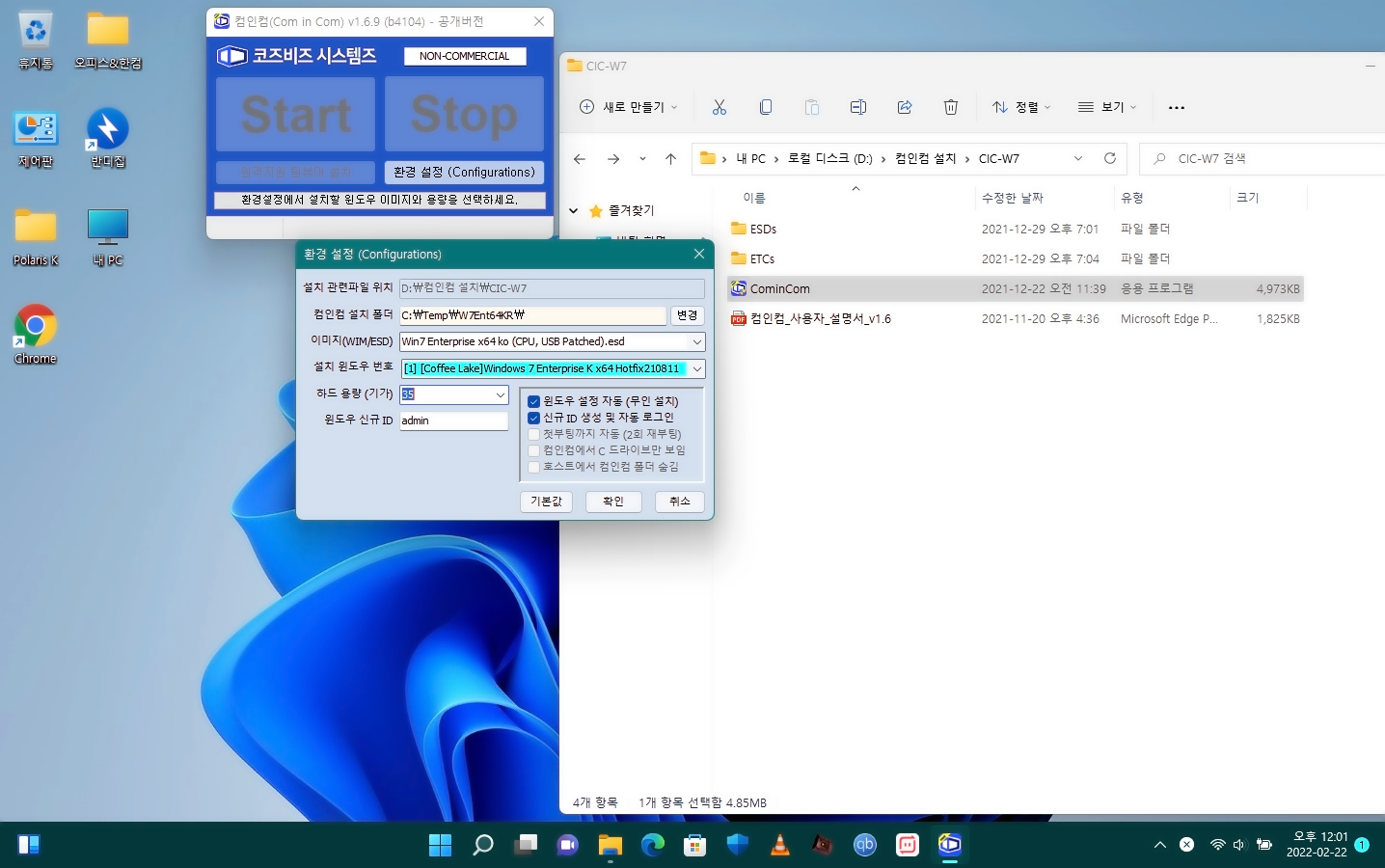Viewport: 1385px width, 868px height.
Task: Sort by the 유형 column header
Action: (x=1132, y=198)
